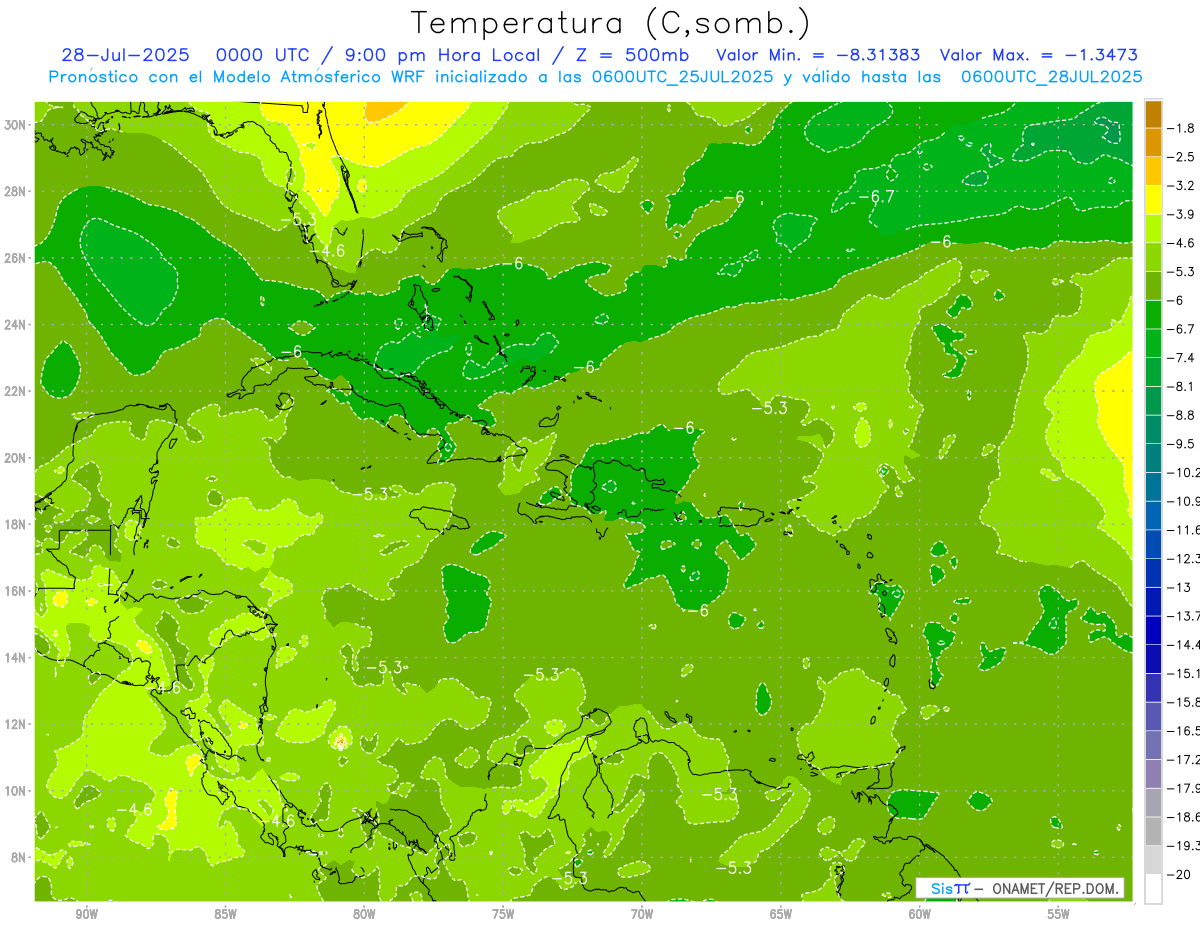This screenshot has width=1200, height=927.
Task: Pick the brown-orange colorbar swatch above -1.8
Action: click(1153, 114)
